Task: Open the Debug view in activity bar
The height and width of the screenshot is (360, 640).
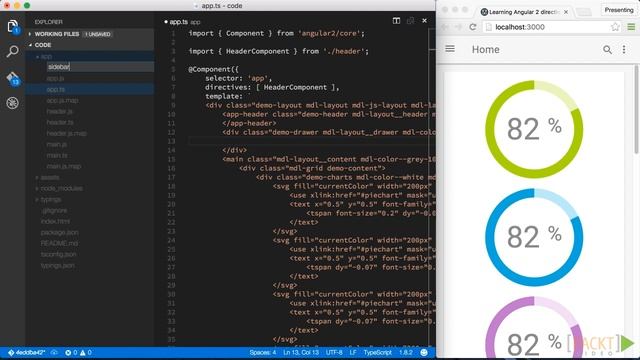Action: point(13,103)
